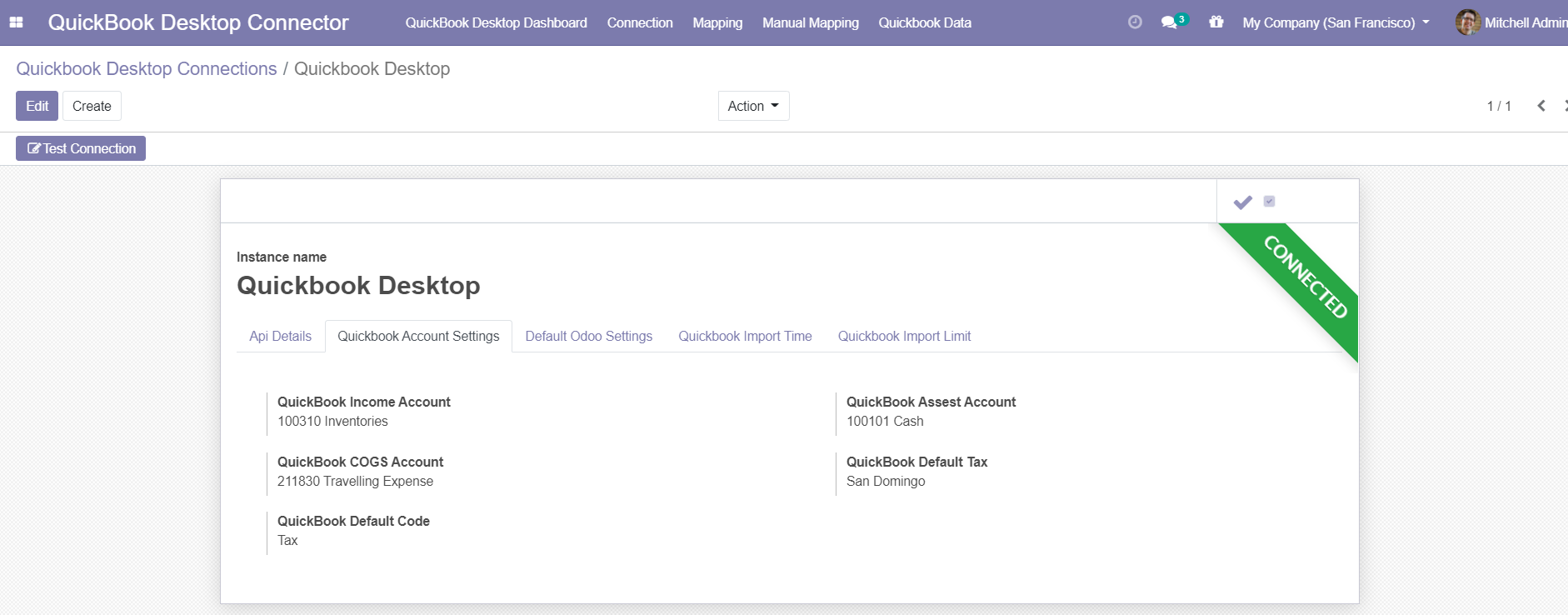Go to previous record arrow

pyautogui.click(x=1541, y=106)
